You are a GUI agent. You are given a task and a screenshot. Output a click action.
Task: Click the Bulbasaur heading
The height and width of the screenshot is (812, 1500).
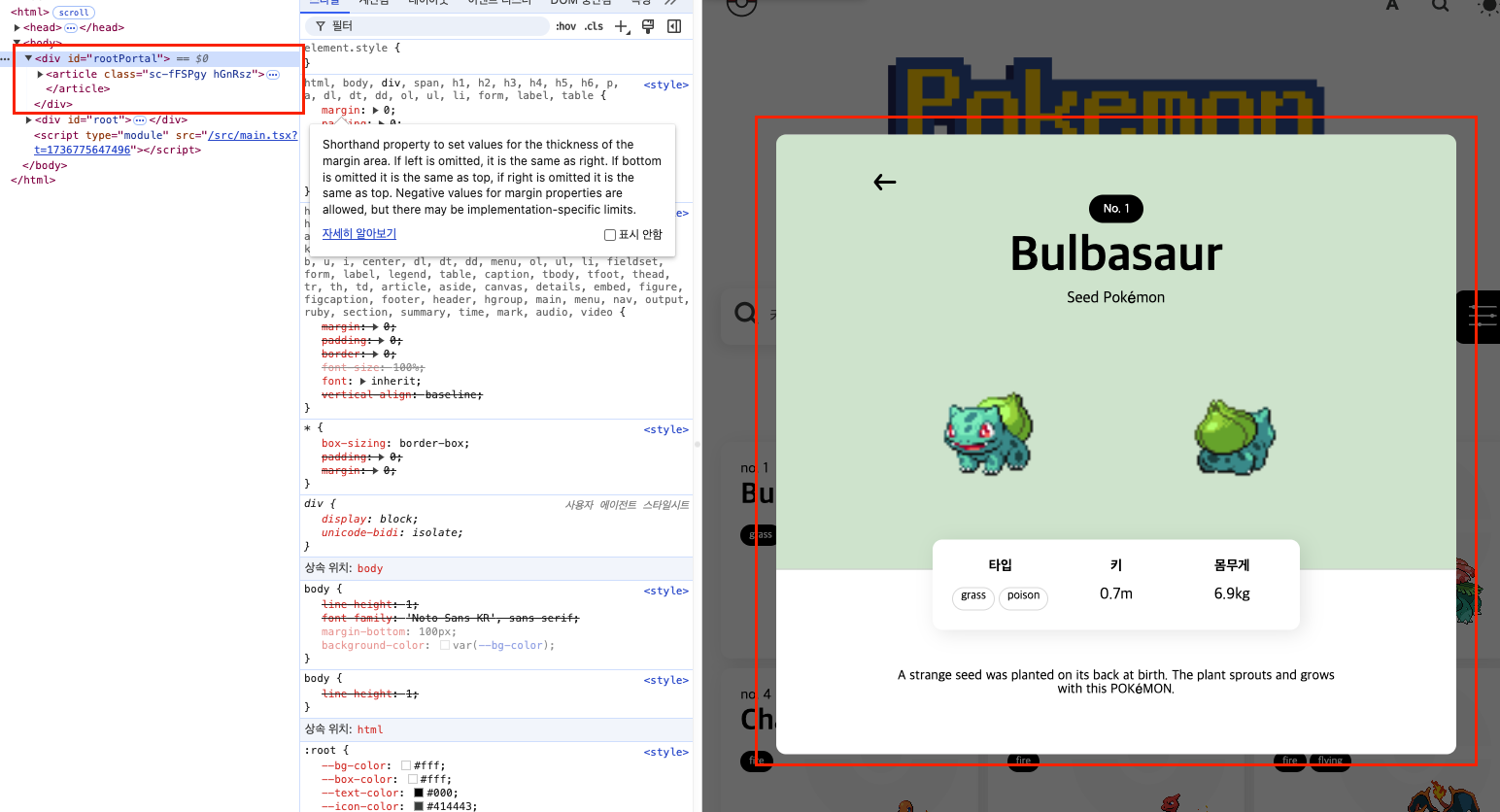(1116, 254)
